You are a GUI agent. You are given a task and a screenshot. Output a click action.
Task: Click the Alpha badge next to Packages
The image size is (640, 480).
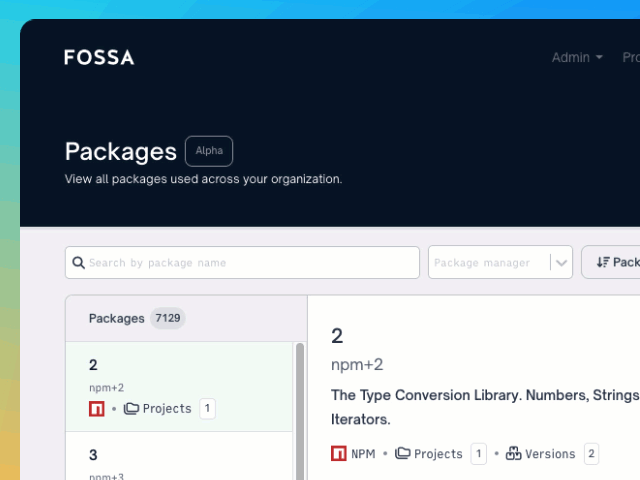[x=209, y=151]
